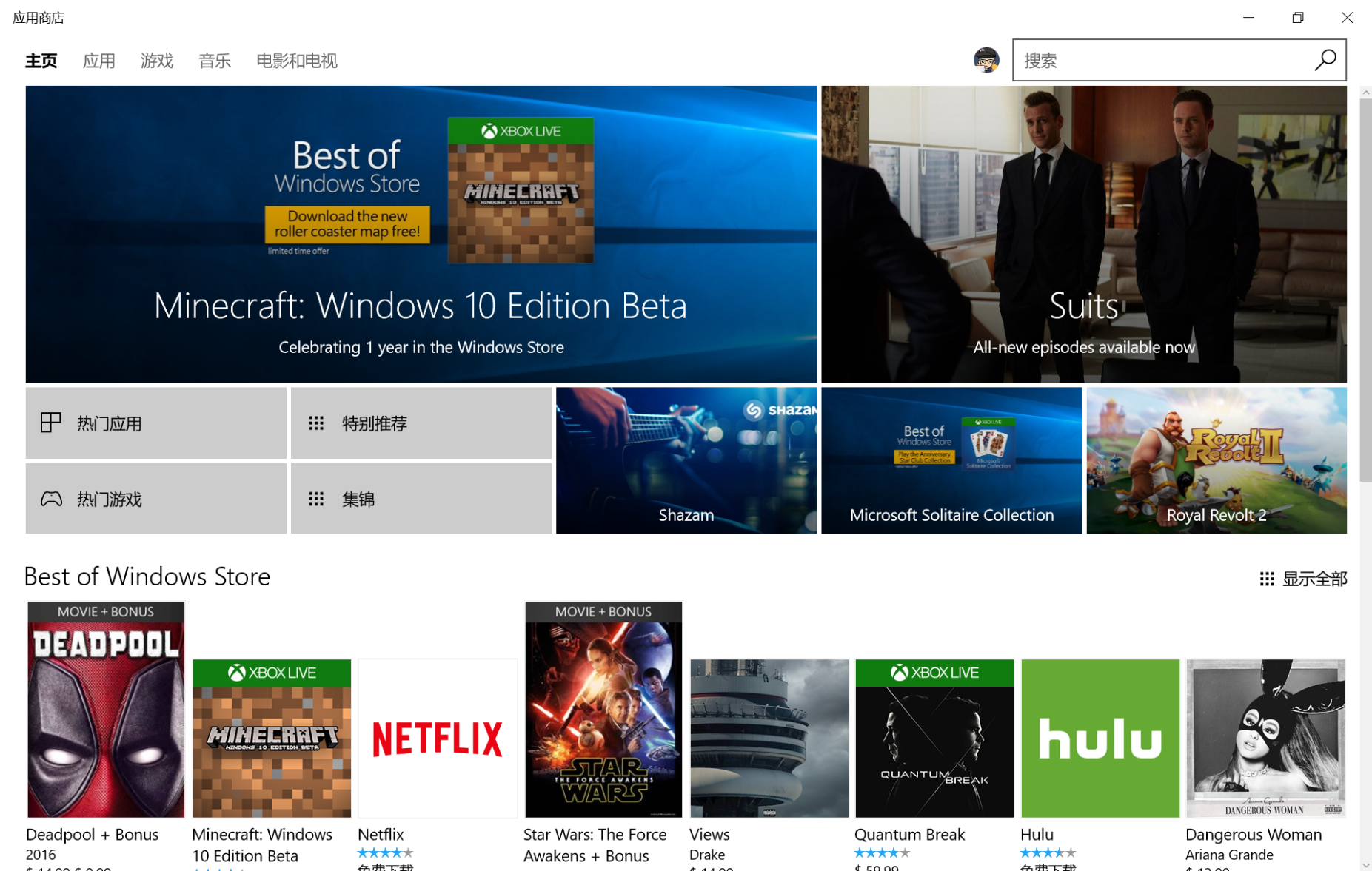
Task: Click the 显示全部 link
Action: [1303, 579]
